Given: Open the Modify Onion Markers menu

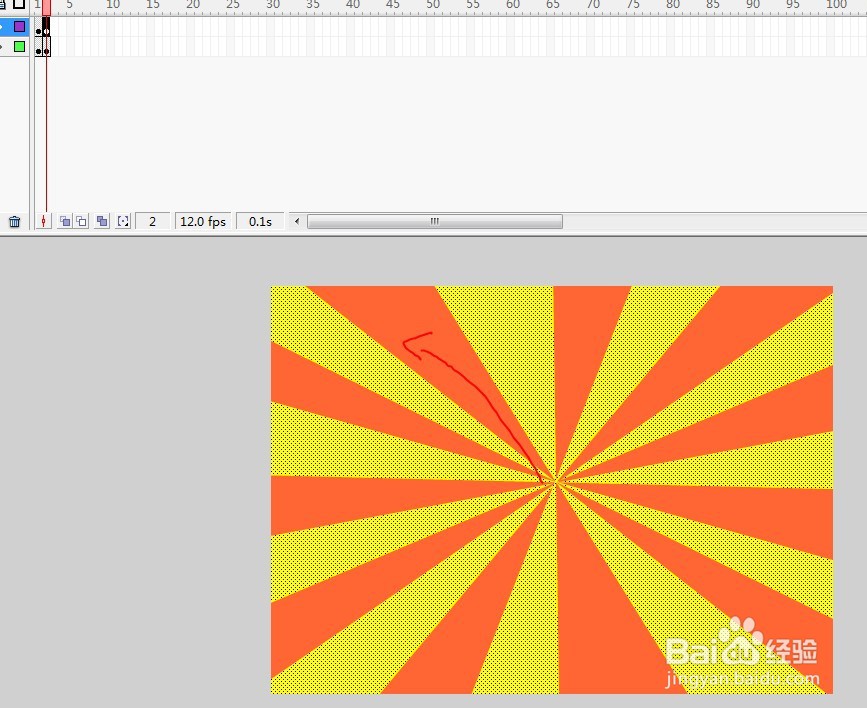Looking at the screenshot, I should tap(123, 222).
